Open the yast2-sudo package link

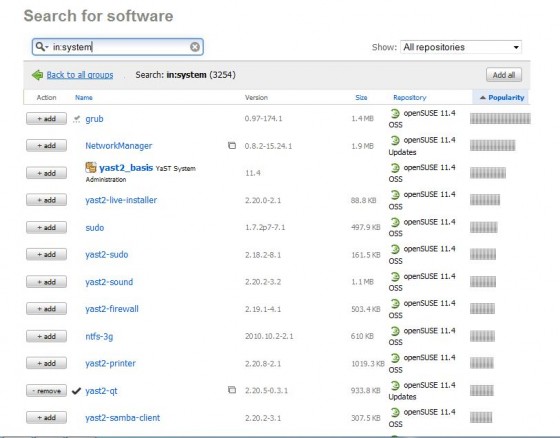click(107, 255)
